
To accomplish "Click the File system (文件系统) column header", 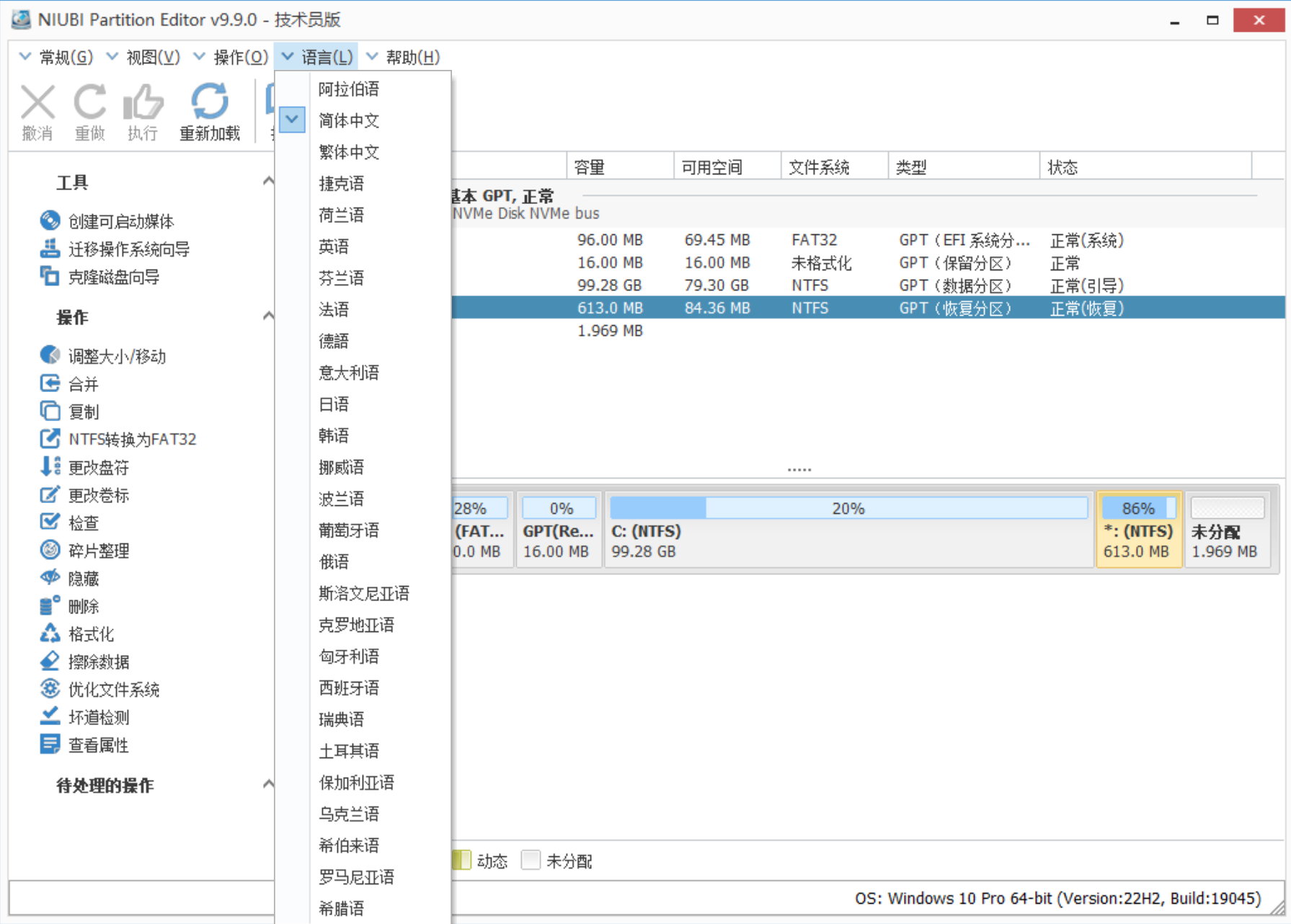I will [819, 167].
